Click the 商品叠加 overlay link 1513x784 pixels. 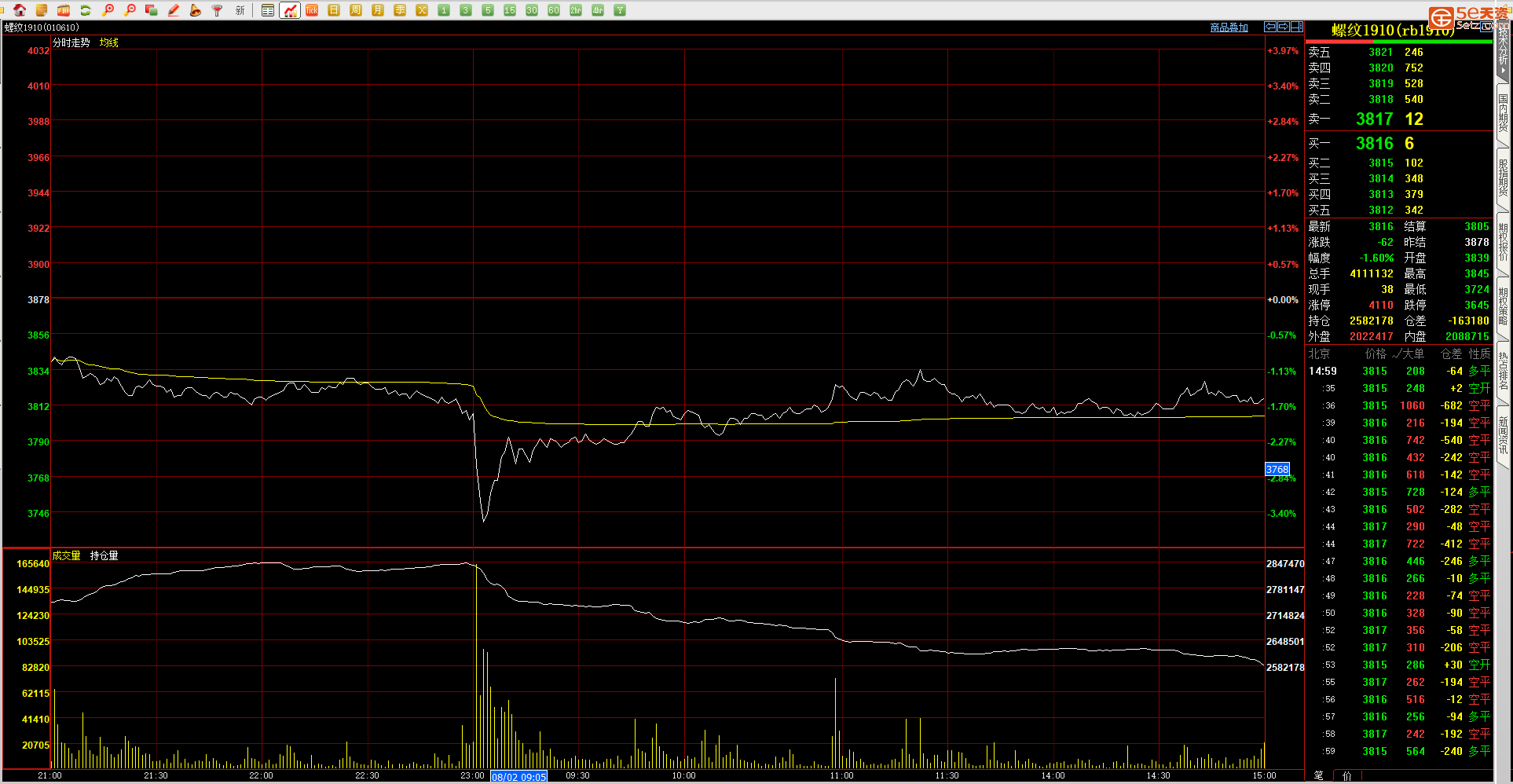pyautogui.click(x=1229, y=27)
